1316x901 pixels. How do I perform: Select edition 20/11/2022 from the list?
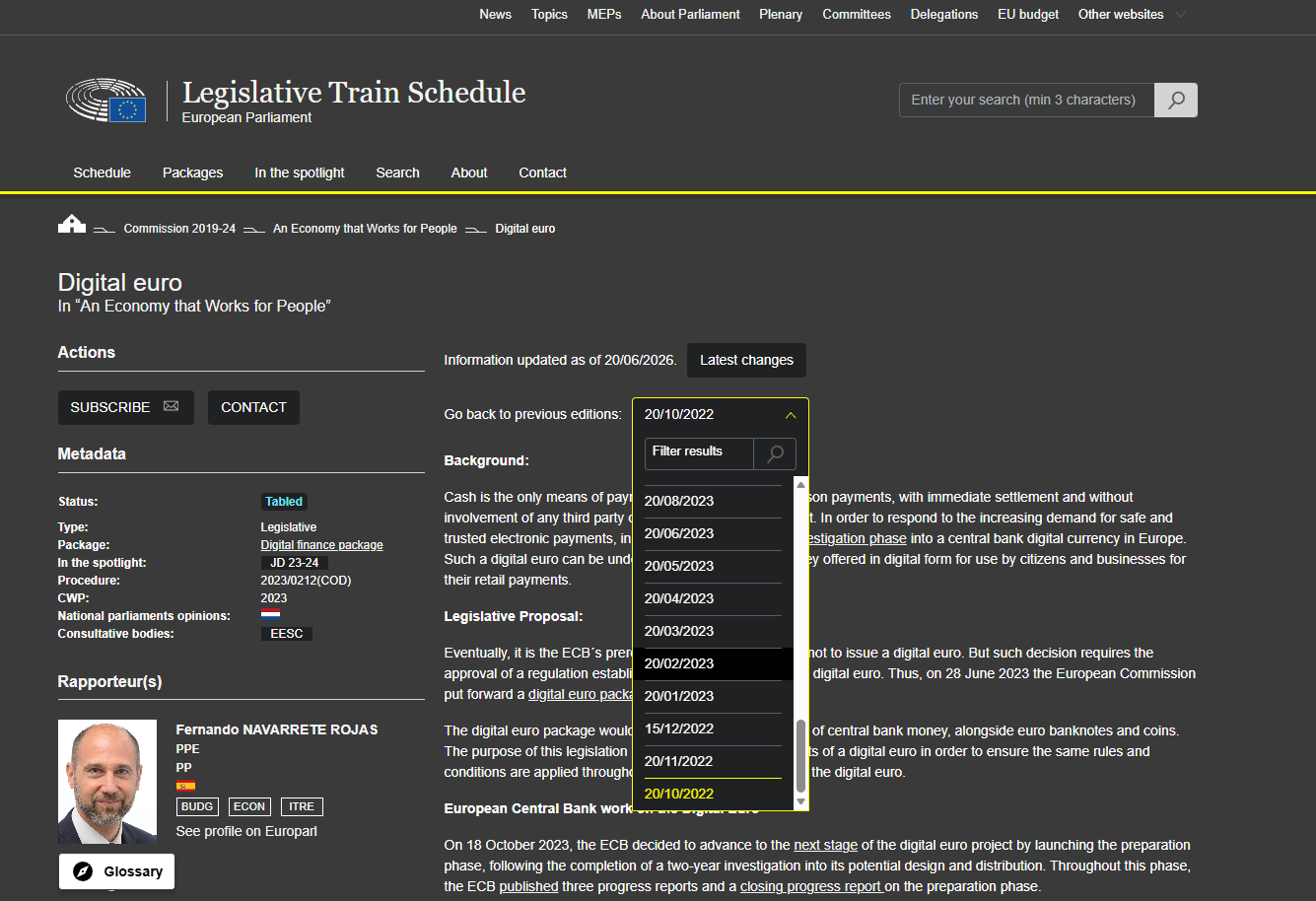[713, 761]
